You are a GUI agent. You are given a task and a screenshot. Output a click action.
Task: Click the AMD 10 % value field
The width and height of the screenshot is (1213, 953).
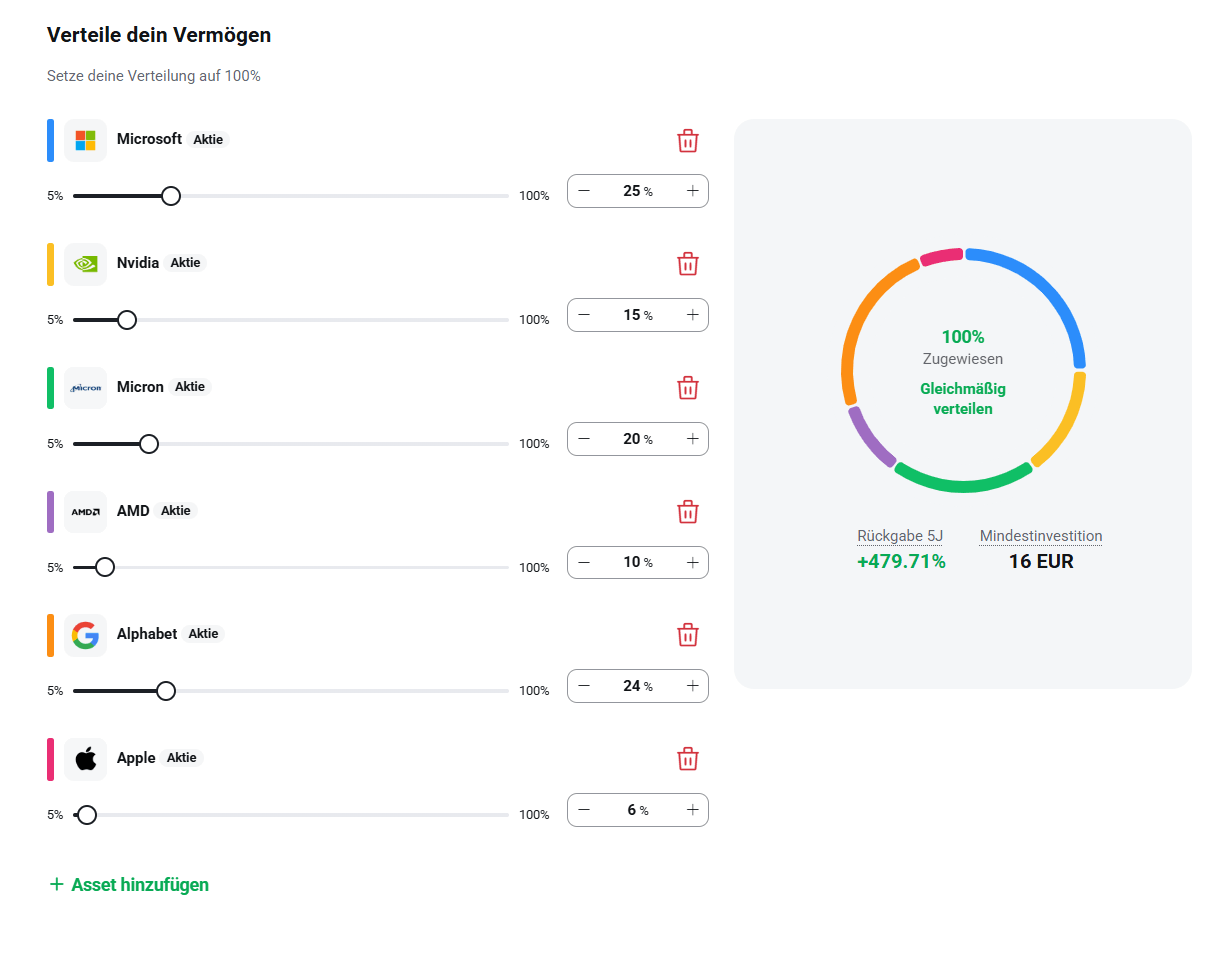click(x=637, y=562)
